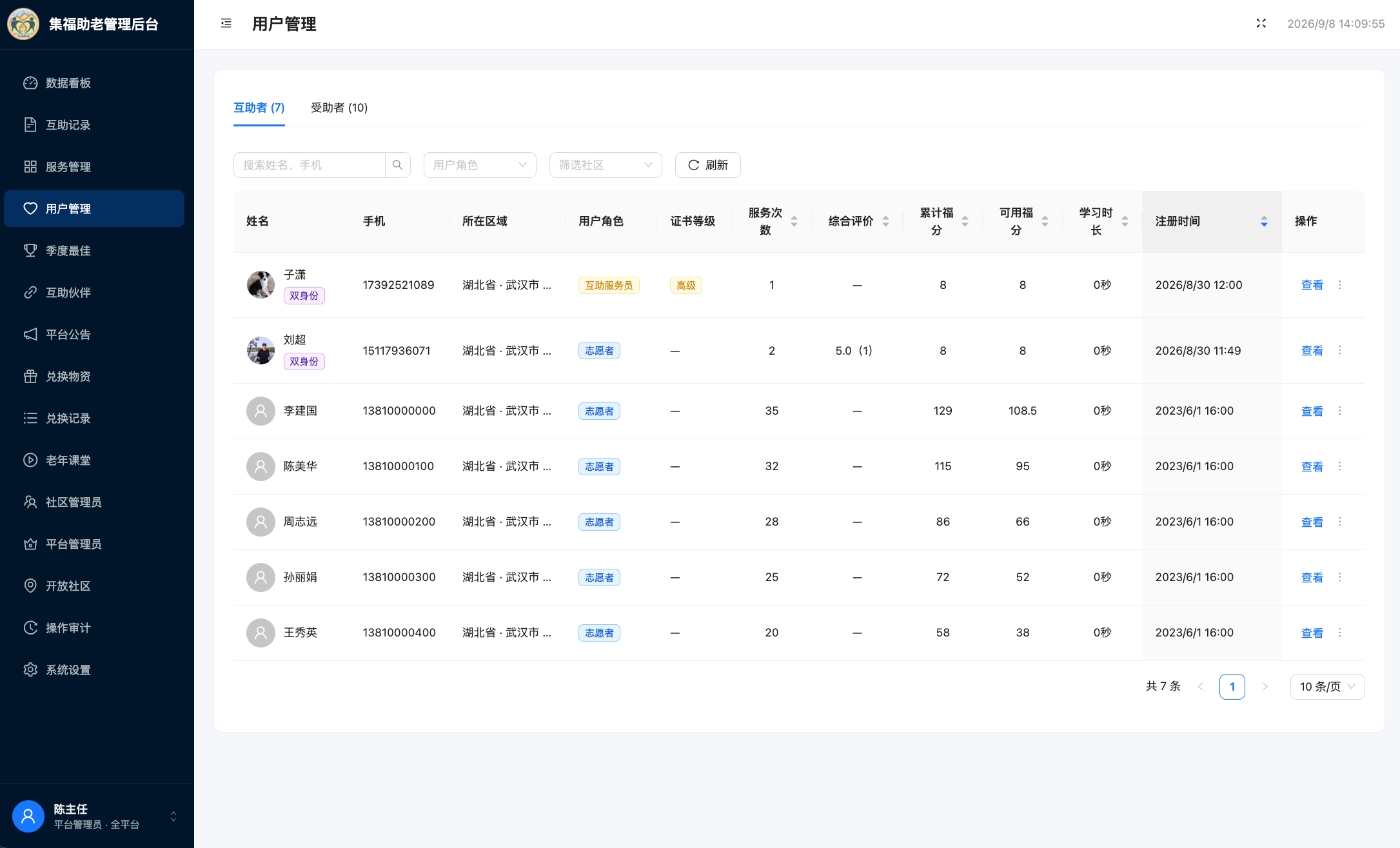Click 查看 link for 王秀英
The image size is (1400, 848).
coord(1312,633)
